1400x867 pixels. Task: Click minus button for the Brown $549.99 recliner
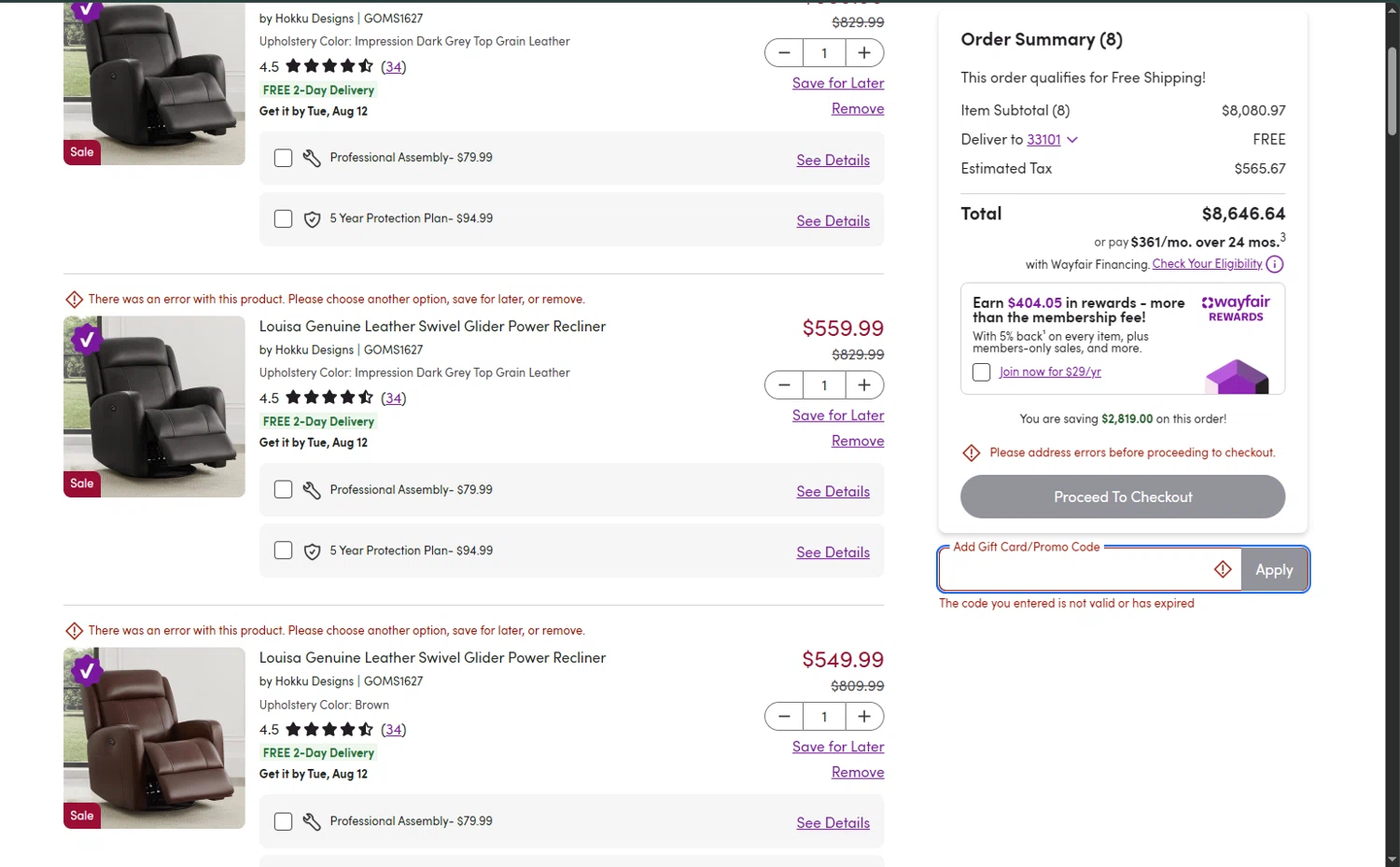(784, 716)
